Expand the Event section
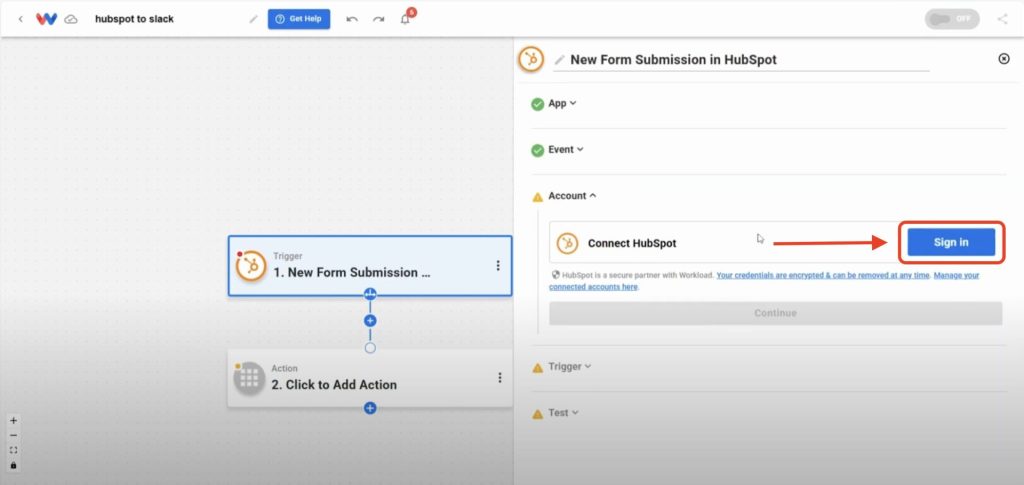This screenshot has height=485, width=1024. click(x=566, y=149)
